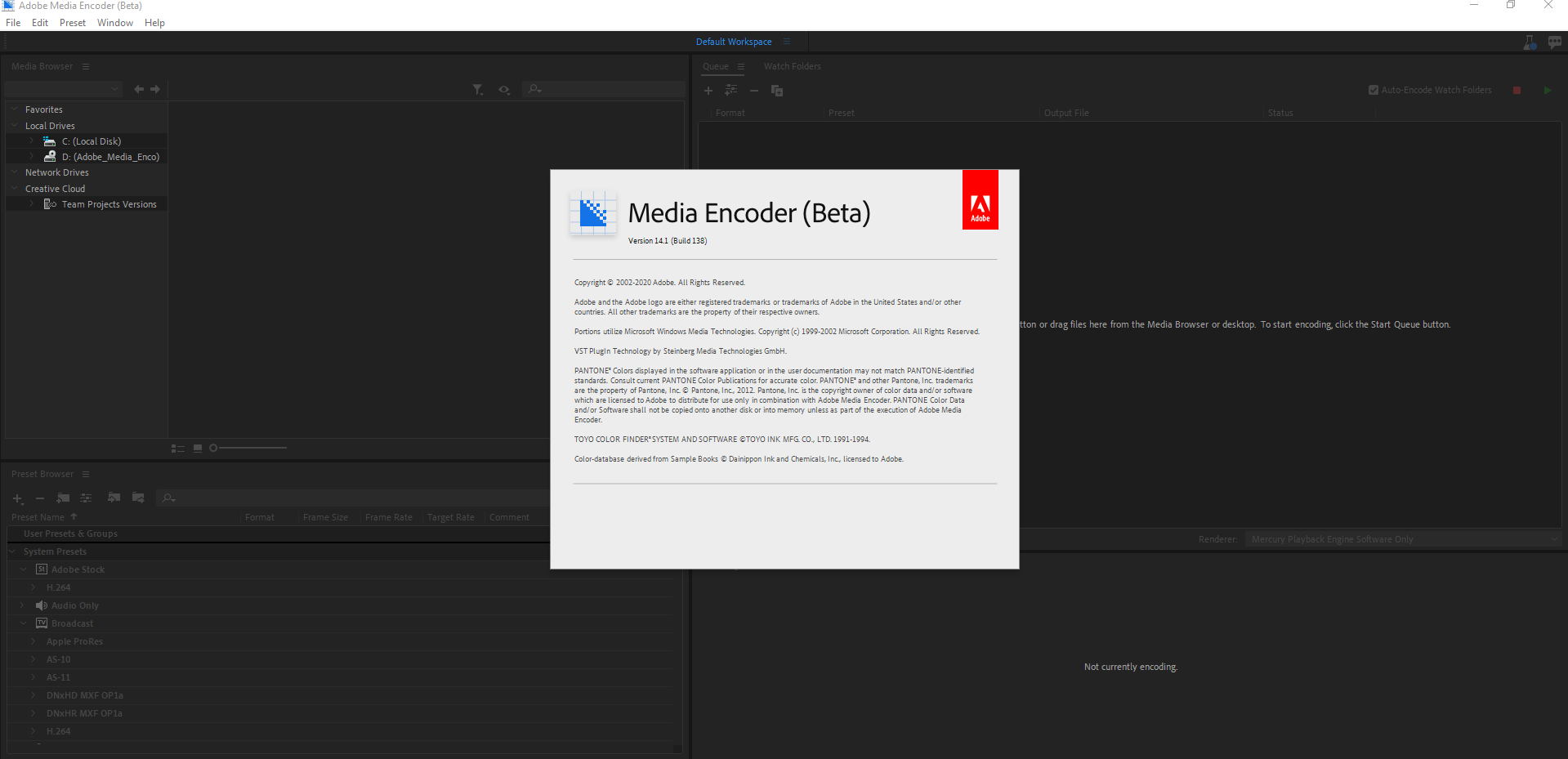Open the Preset Browser panel menu
This screenshot has height=759, width=1568.
pyautogui.click(x=86, y=474)
